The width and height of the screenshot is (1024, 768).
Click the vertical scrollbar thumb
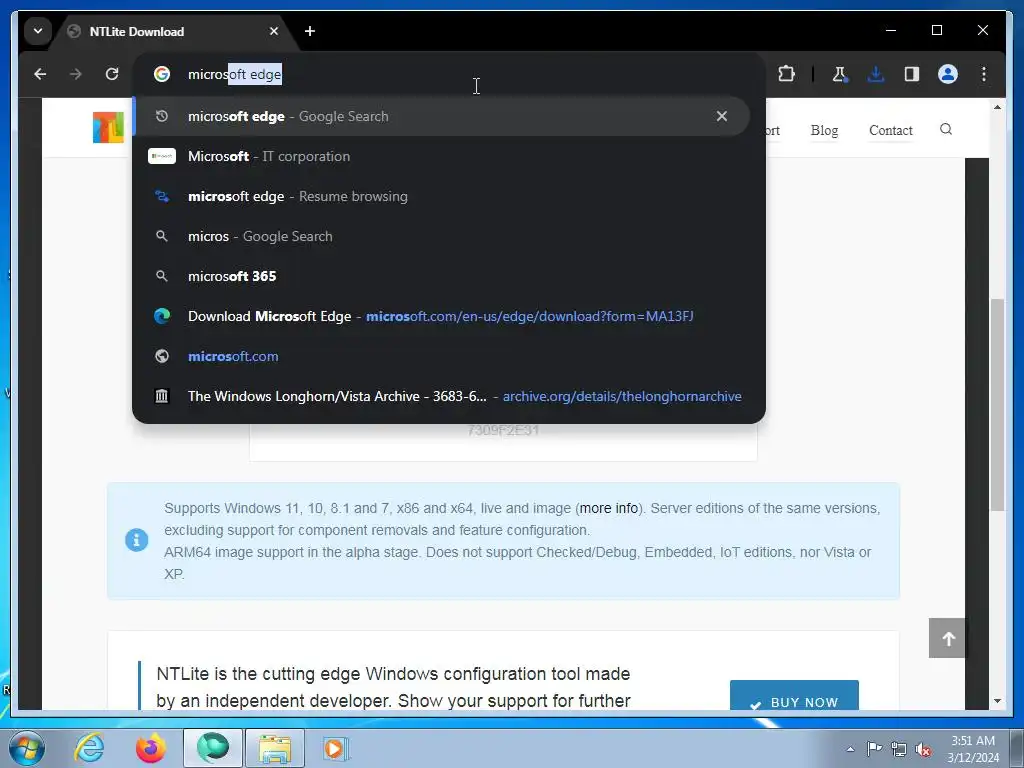coord(997,405)
